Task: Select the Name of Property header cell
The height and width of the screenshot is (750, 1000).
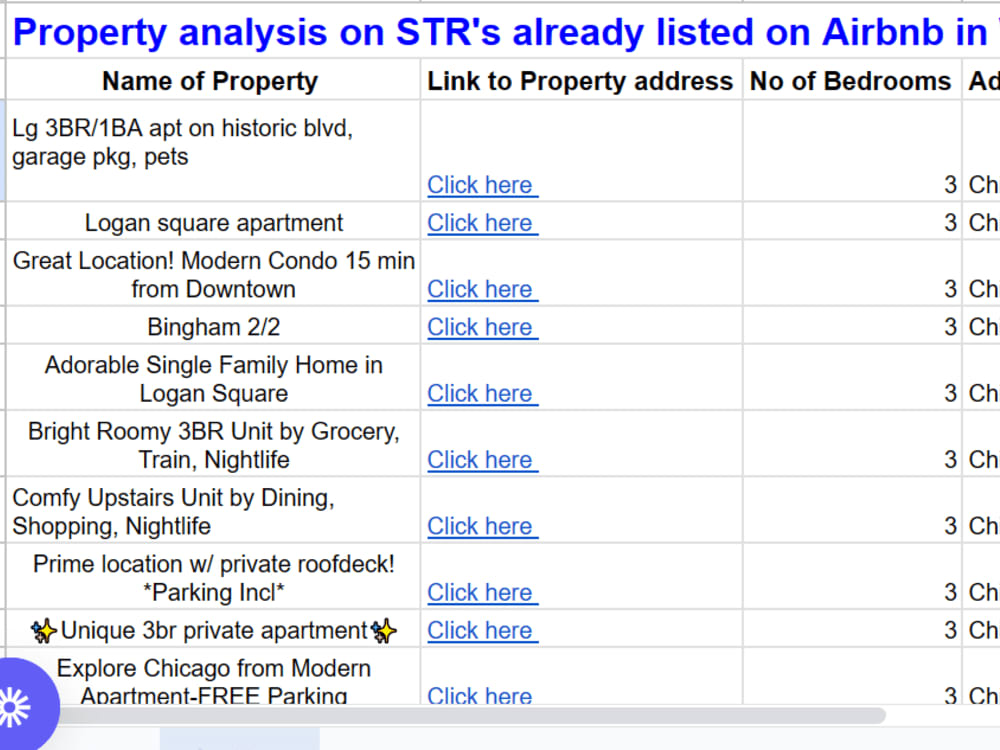Action: [213, 81]
